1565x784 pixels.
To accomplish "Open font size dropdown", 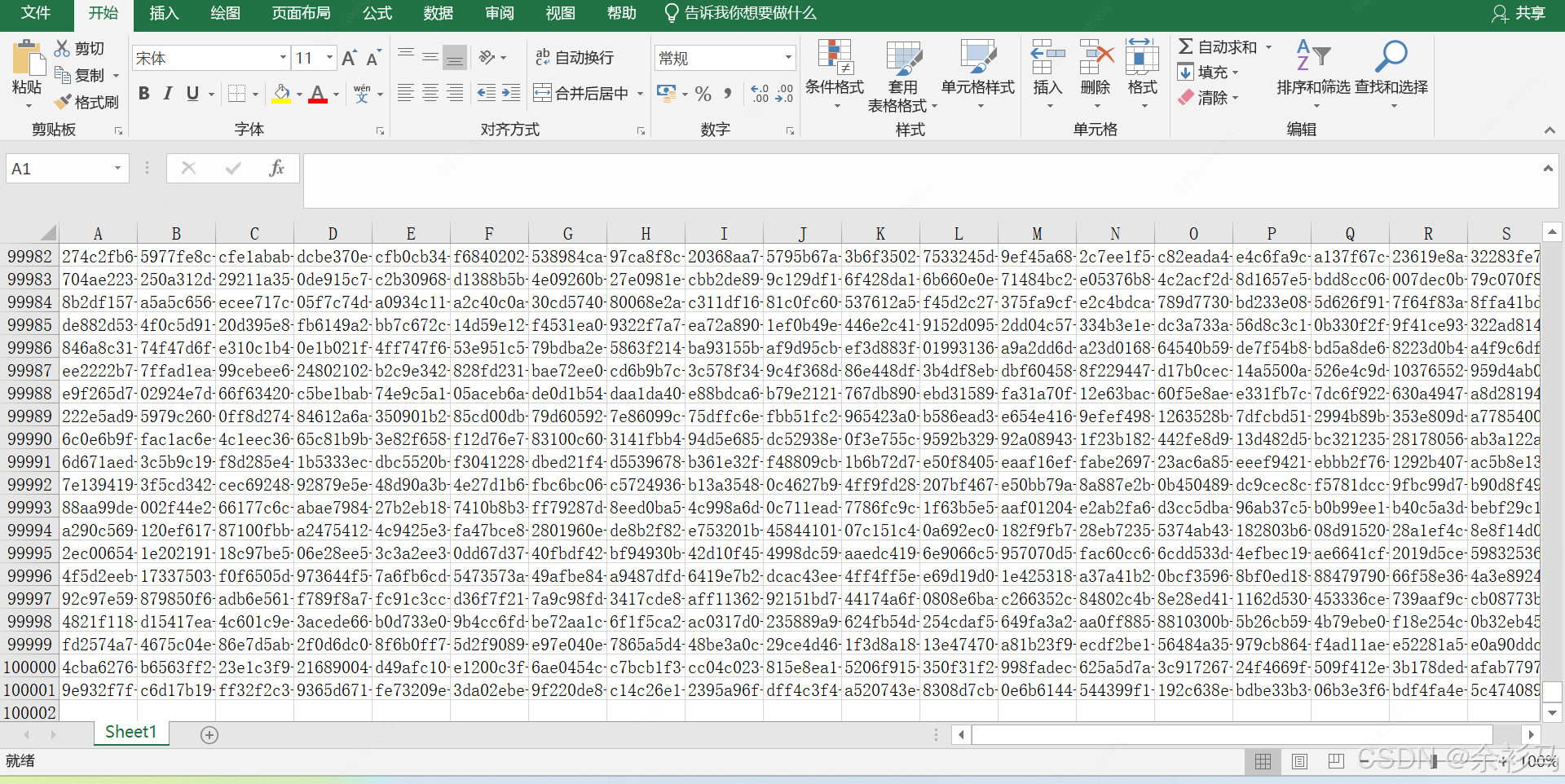I will tap(329, 58).
